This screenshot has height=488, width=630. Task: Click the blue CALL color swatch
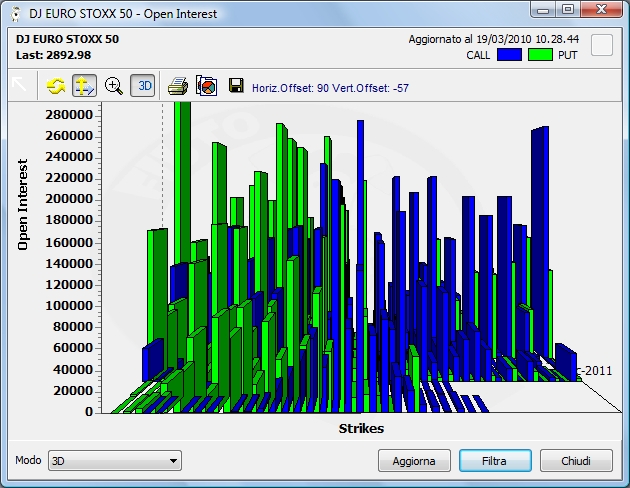click(x=509, y=55)
